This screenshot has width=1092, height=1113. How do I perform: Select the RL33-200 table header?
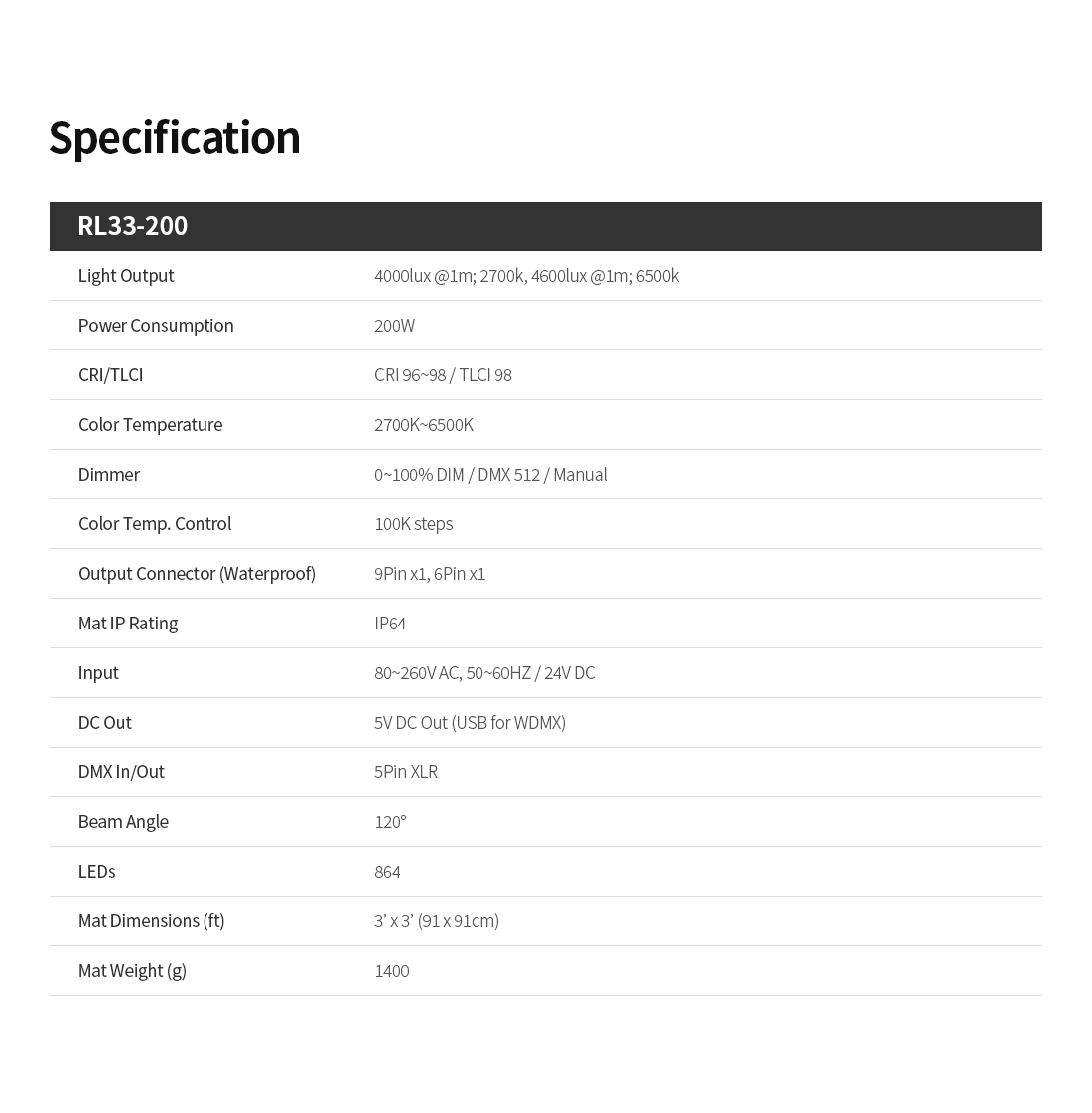click(546, 226)
